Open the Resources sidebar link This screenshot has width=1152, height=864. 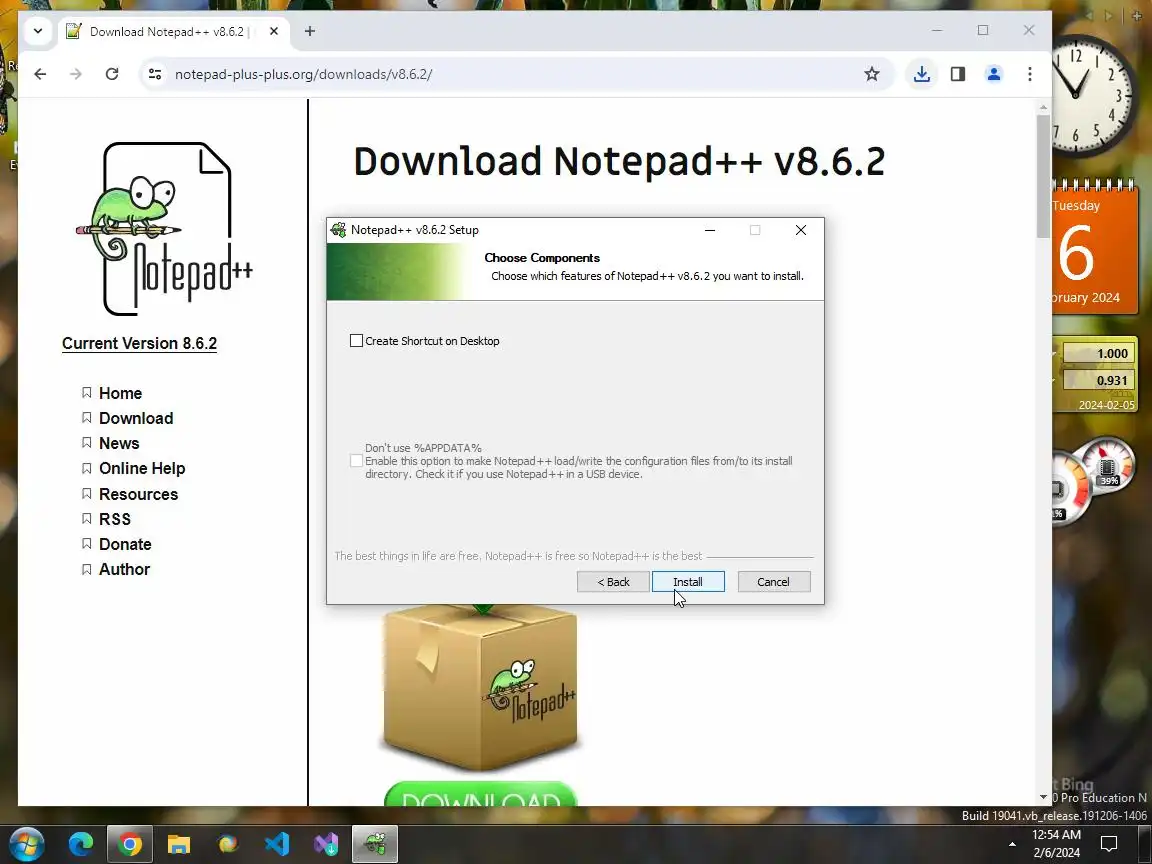pyautogui.click(x=138, y=494)
